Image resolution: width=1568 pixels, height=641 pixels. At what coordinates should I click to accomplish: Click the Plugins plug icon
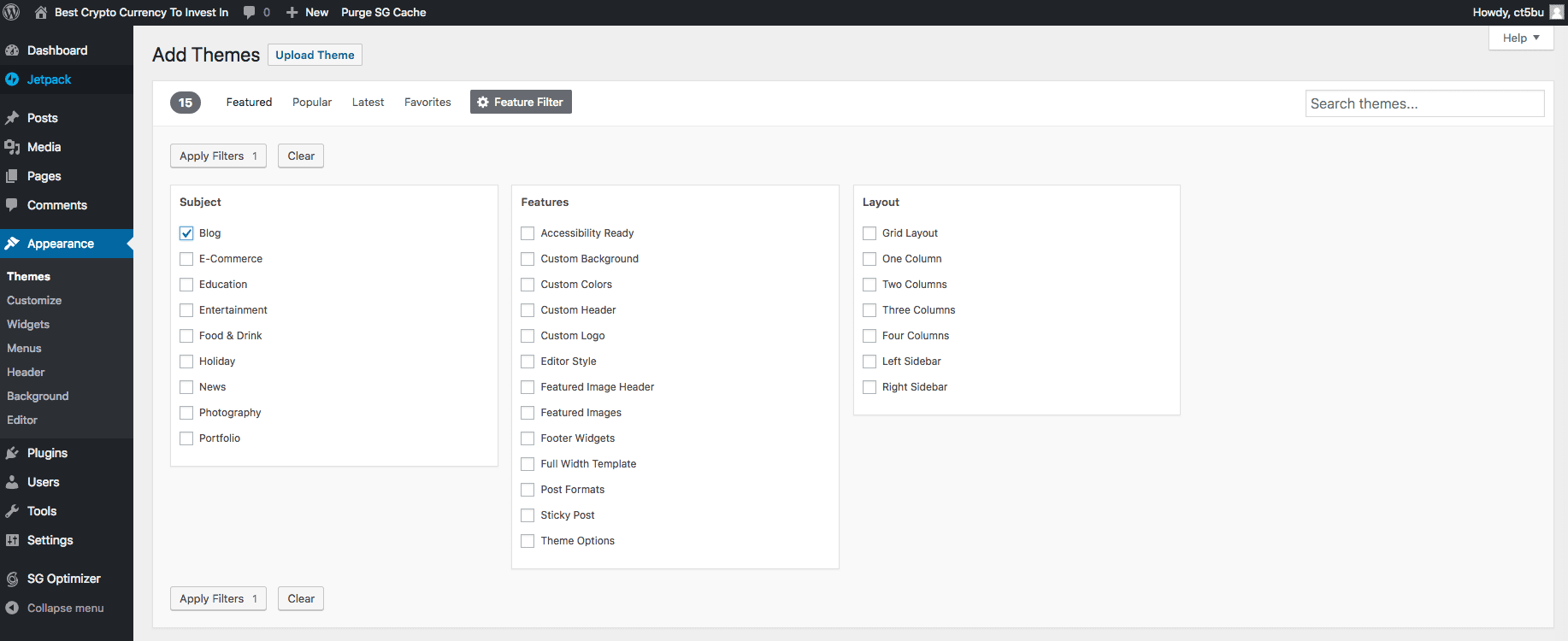coord(12,453)
